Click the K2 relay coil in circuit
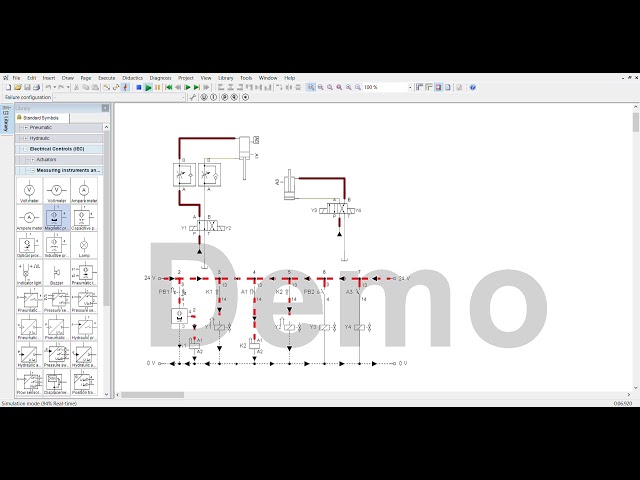 [x=255, y=346]
